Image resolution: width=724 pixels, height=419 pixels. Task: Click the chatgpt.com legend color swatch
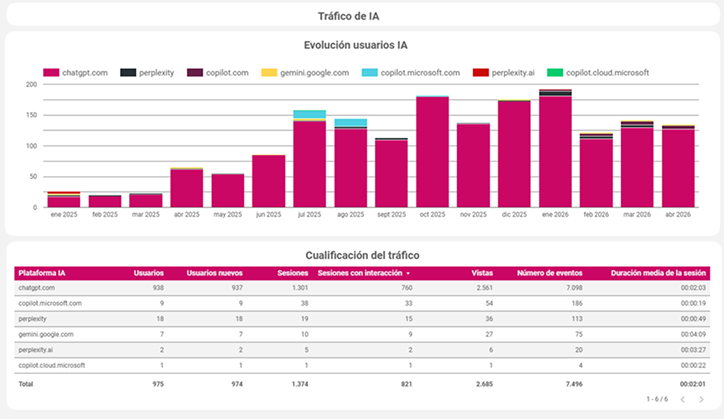pos(51,73)
